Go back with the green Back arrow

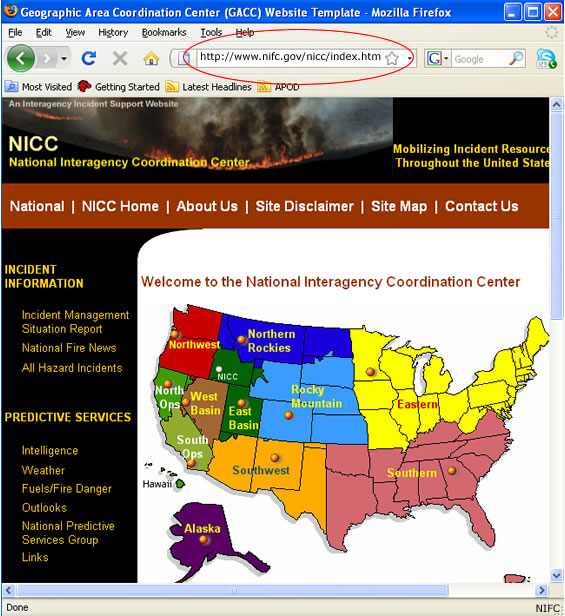point(20,59)
